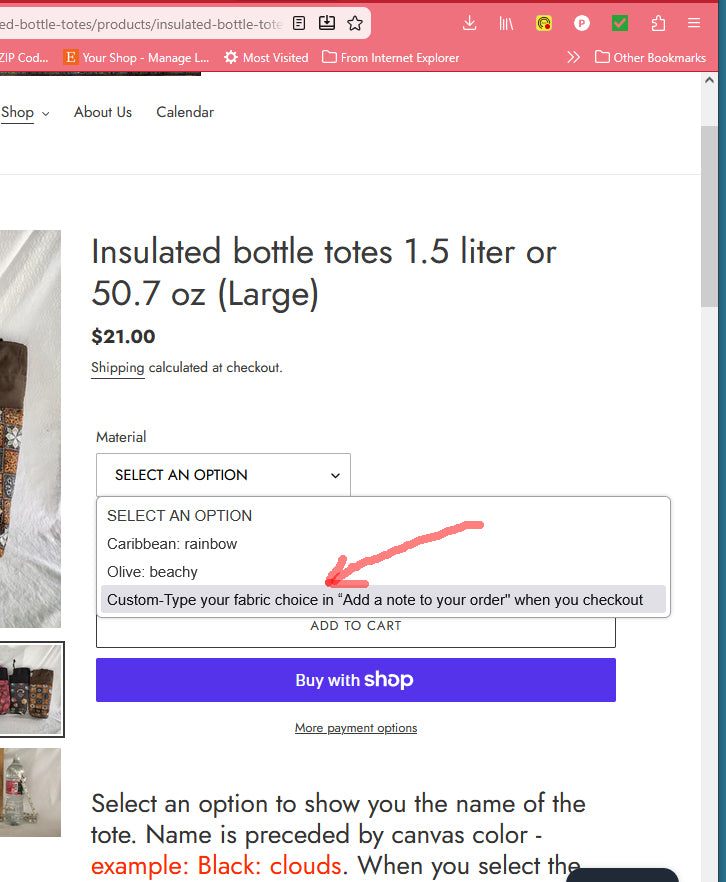The height and width of the screenshot is (882, 726).
Task: Select the bottle totes product thumbnail
Action: (30, 690)
